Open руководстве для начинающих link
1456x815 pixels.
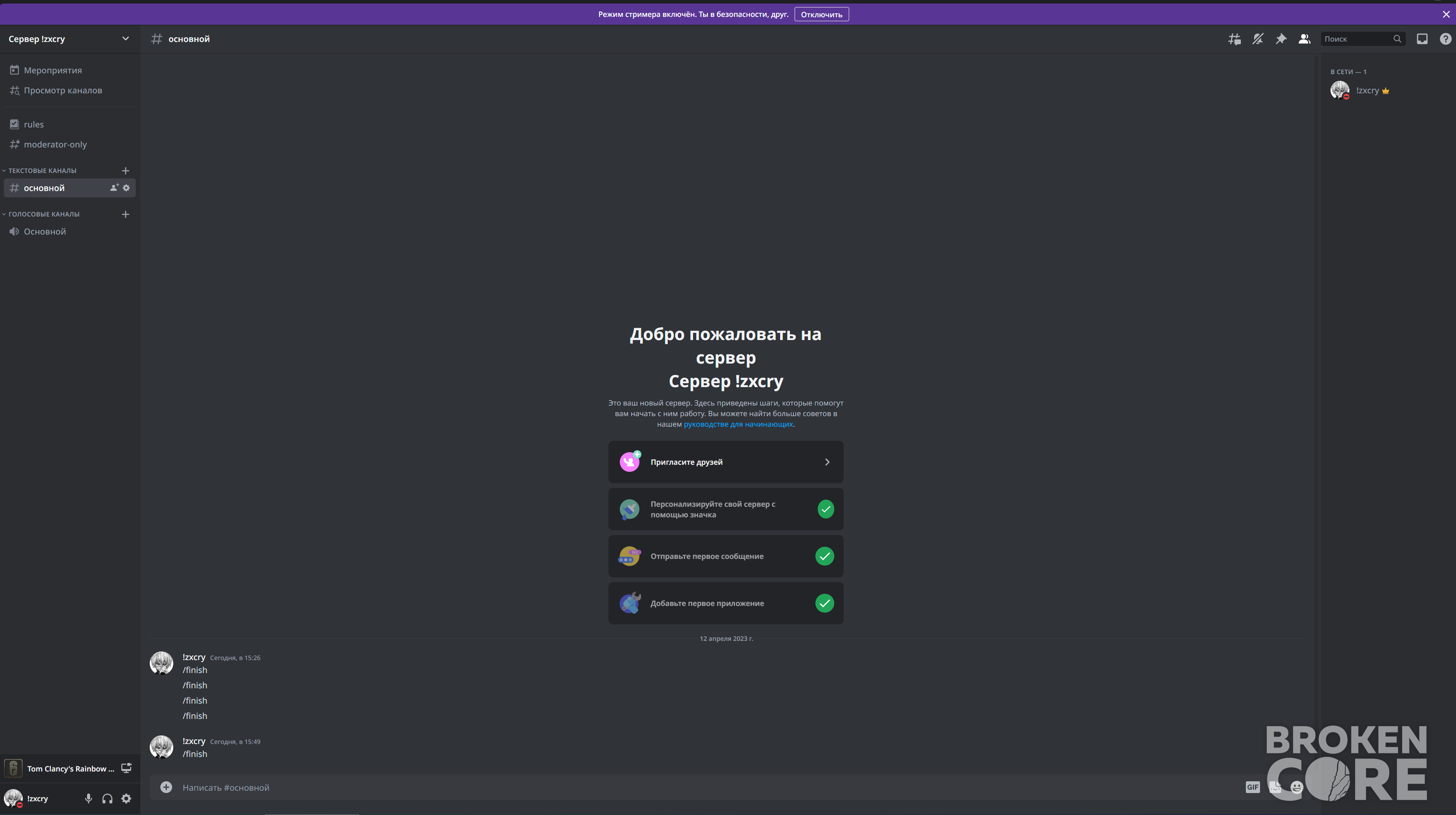(738, 424)
